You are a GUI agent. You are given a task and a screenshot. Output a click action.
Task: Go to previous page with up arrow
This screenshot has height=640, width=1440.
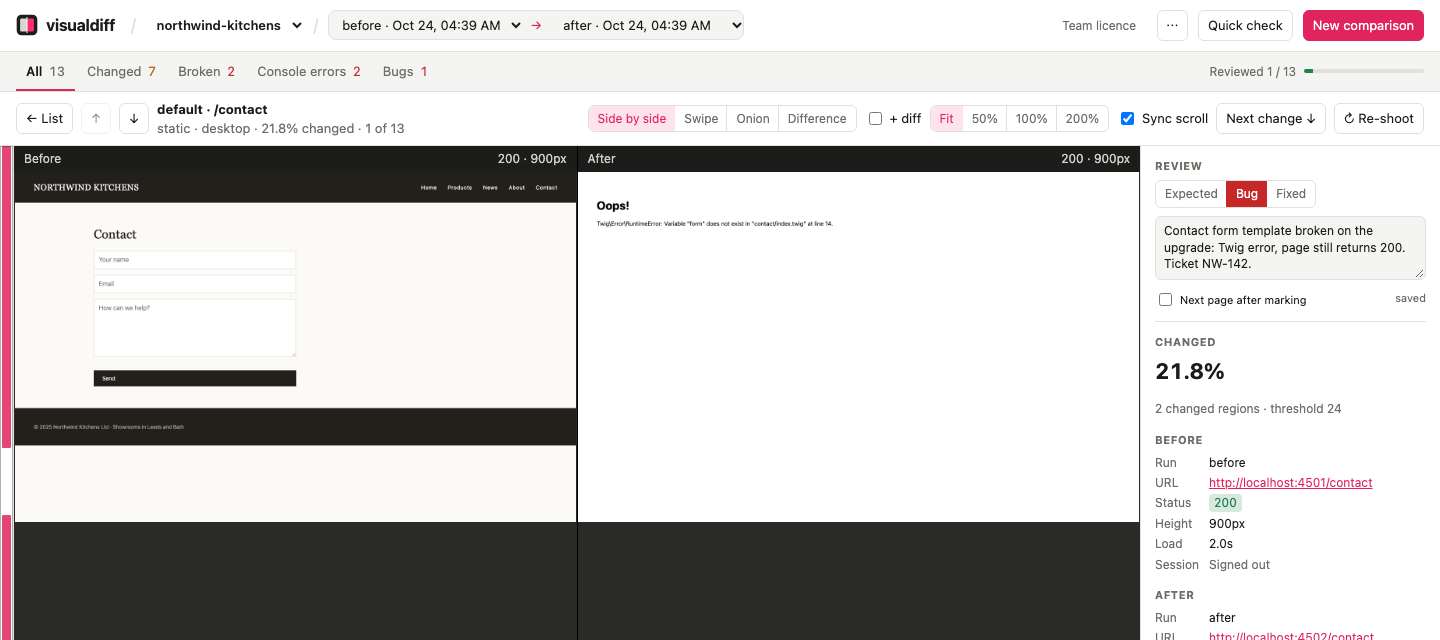point(96,118)
